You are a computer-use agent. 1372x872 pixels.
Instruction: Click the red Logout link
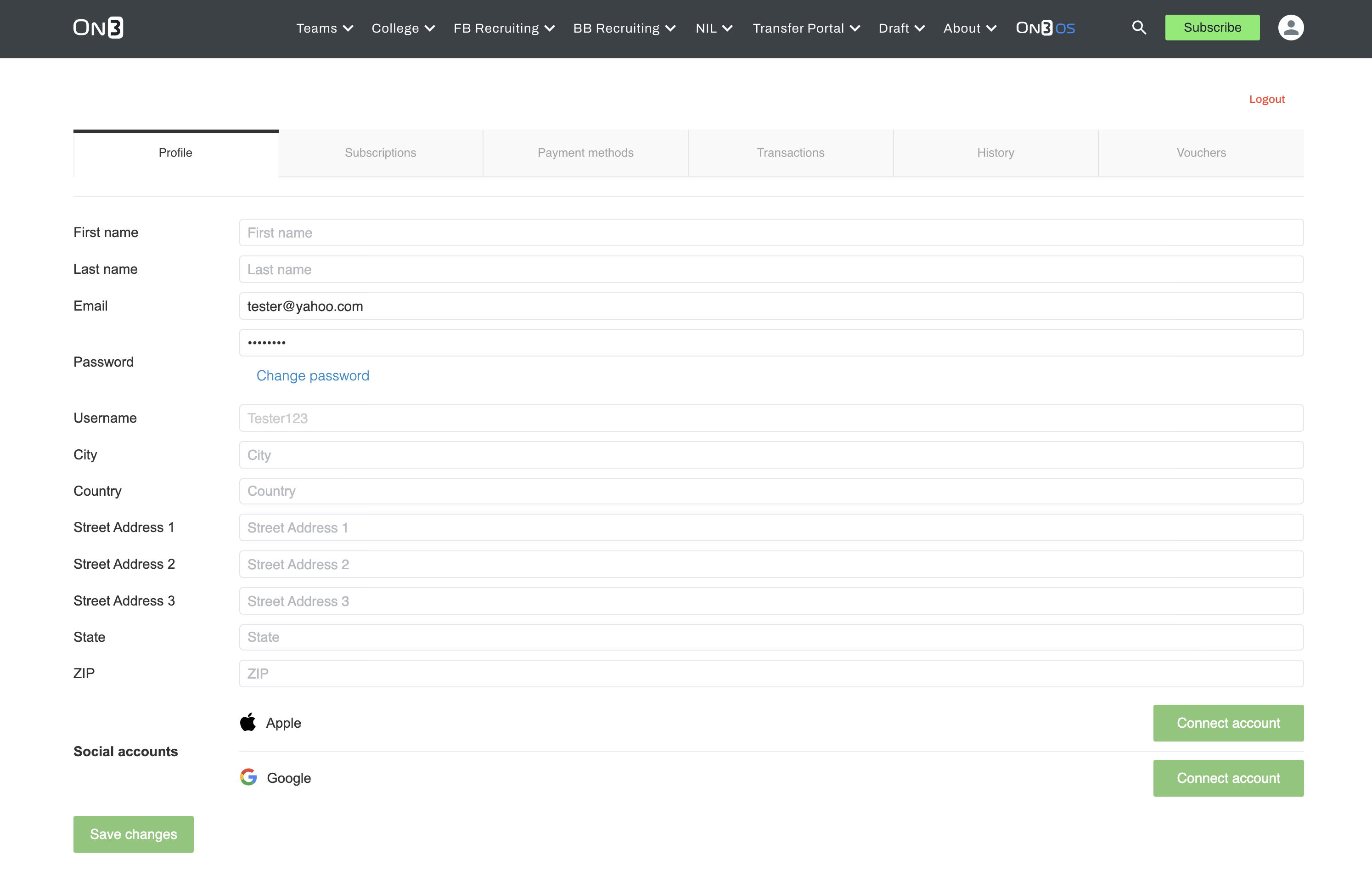(x=1266, y=99)
